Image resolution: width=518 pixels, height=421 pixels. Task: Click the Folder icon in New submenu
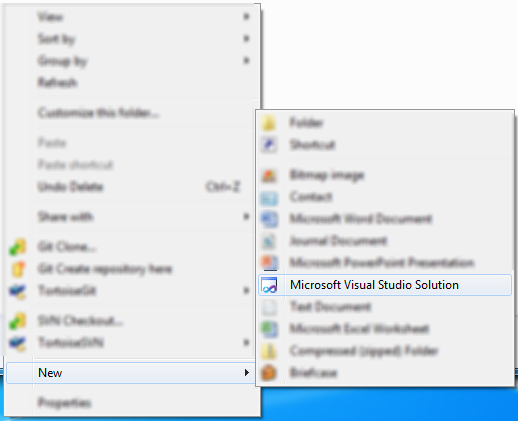tap(269, 123)
